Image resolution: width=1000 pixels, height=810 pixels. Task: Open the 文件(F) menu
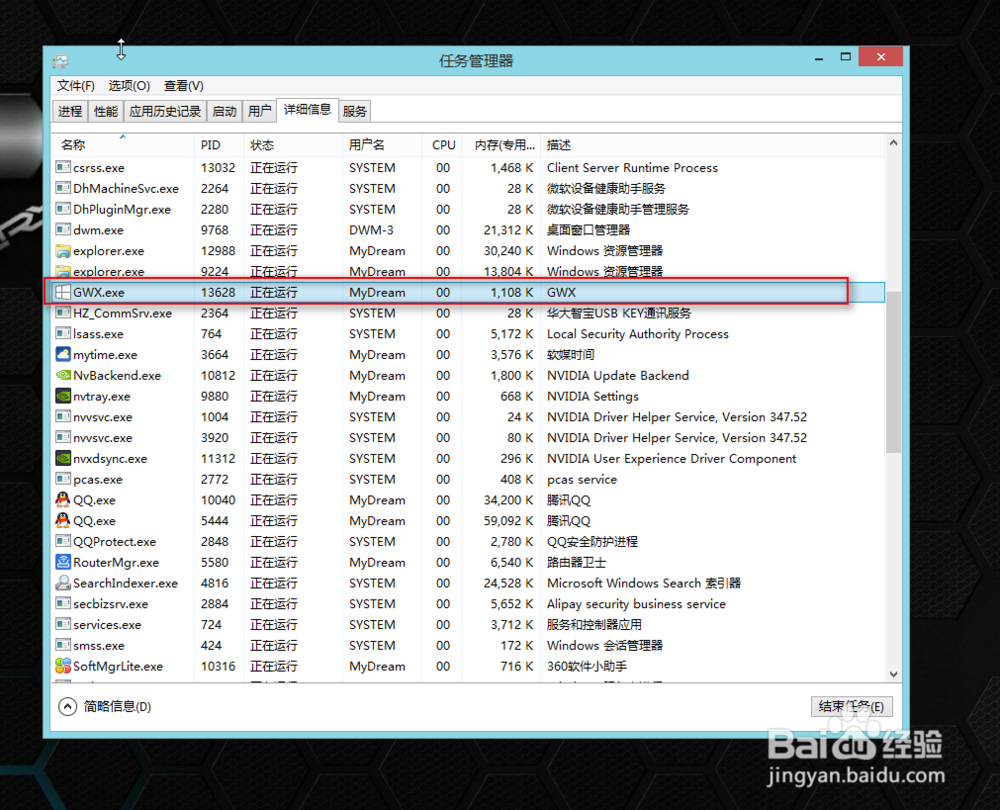pyautogui.click(x=75, y=85)
